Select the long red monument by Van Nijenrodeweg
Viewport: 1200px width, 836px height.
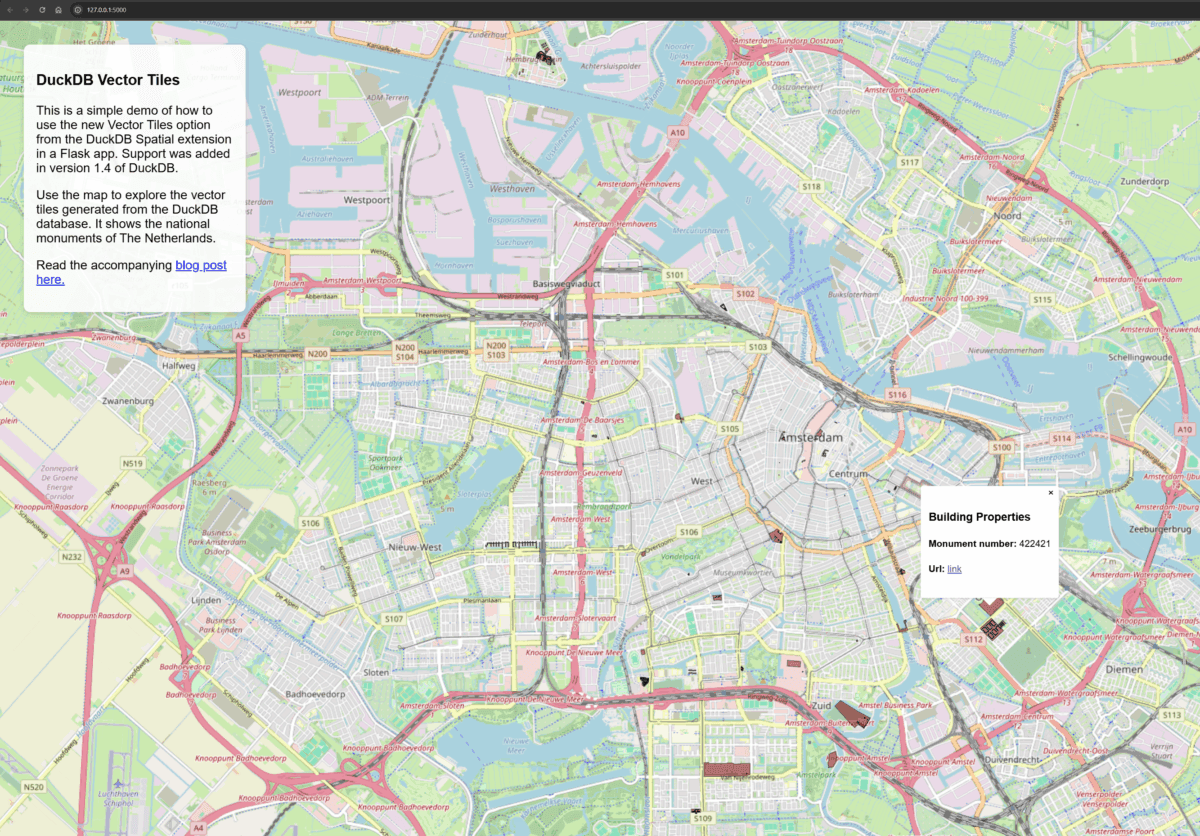726,769
